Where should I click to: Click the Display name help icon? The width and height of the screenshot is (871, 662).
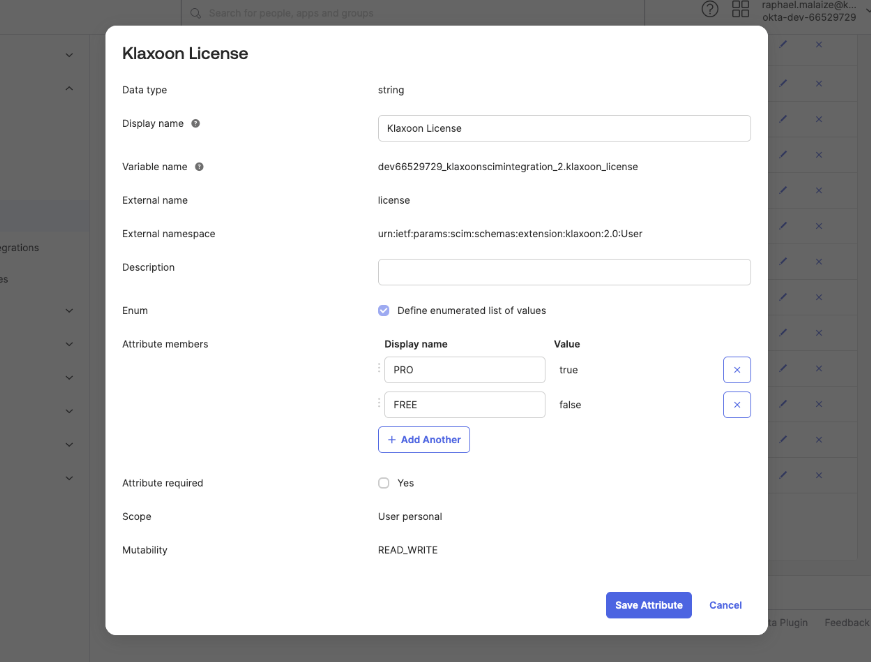coord(196,124)
